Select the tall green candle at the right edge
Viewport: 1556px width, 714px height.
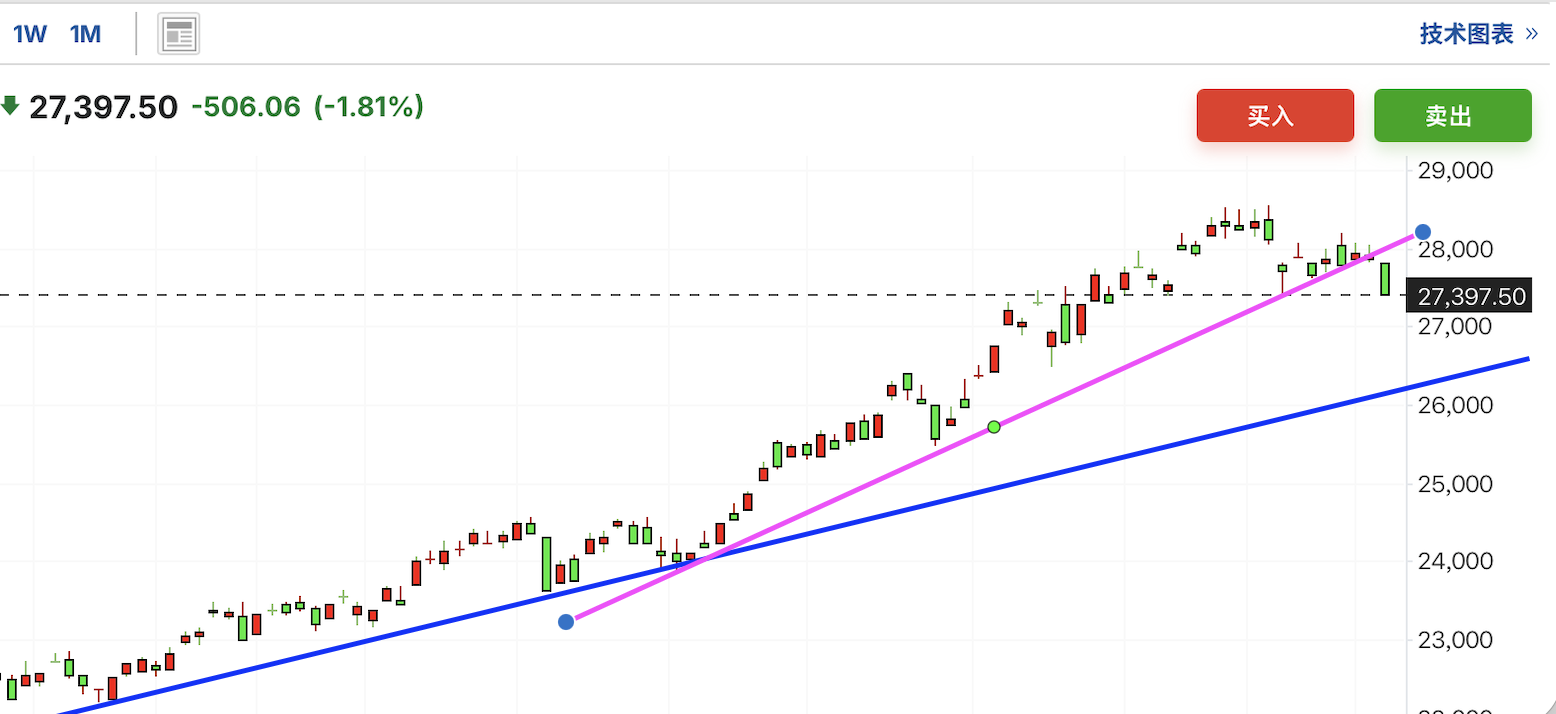tap(1385, 277)
